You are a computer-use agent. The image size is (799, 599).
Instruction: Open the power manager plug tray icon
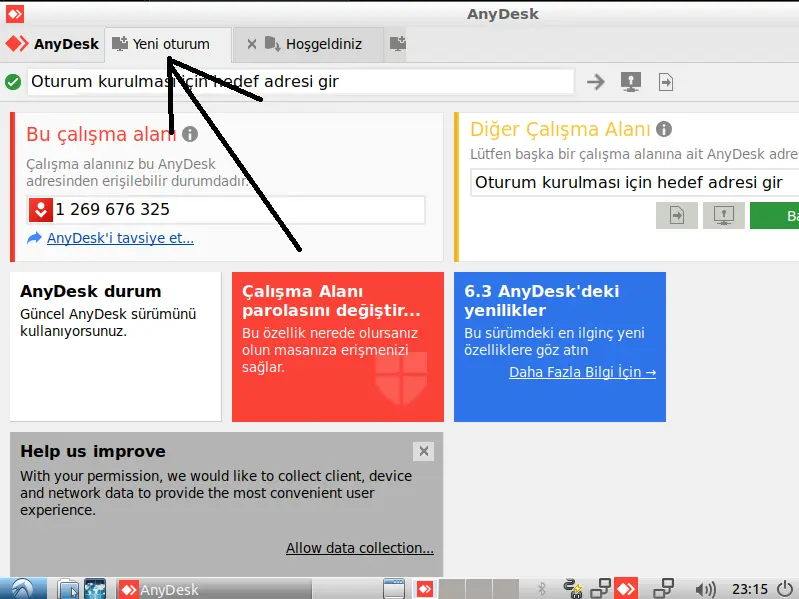coord(573,589)
